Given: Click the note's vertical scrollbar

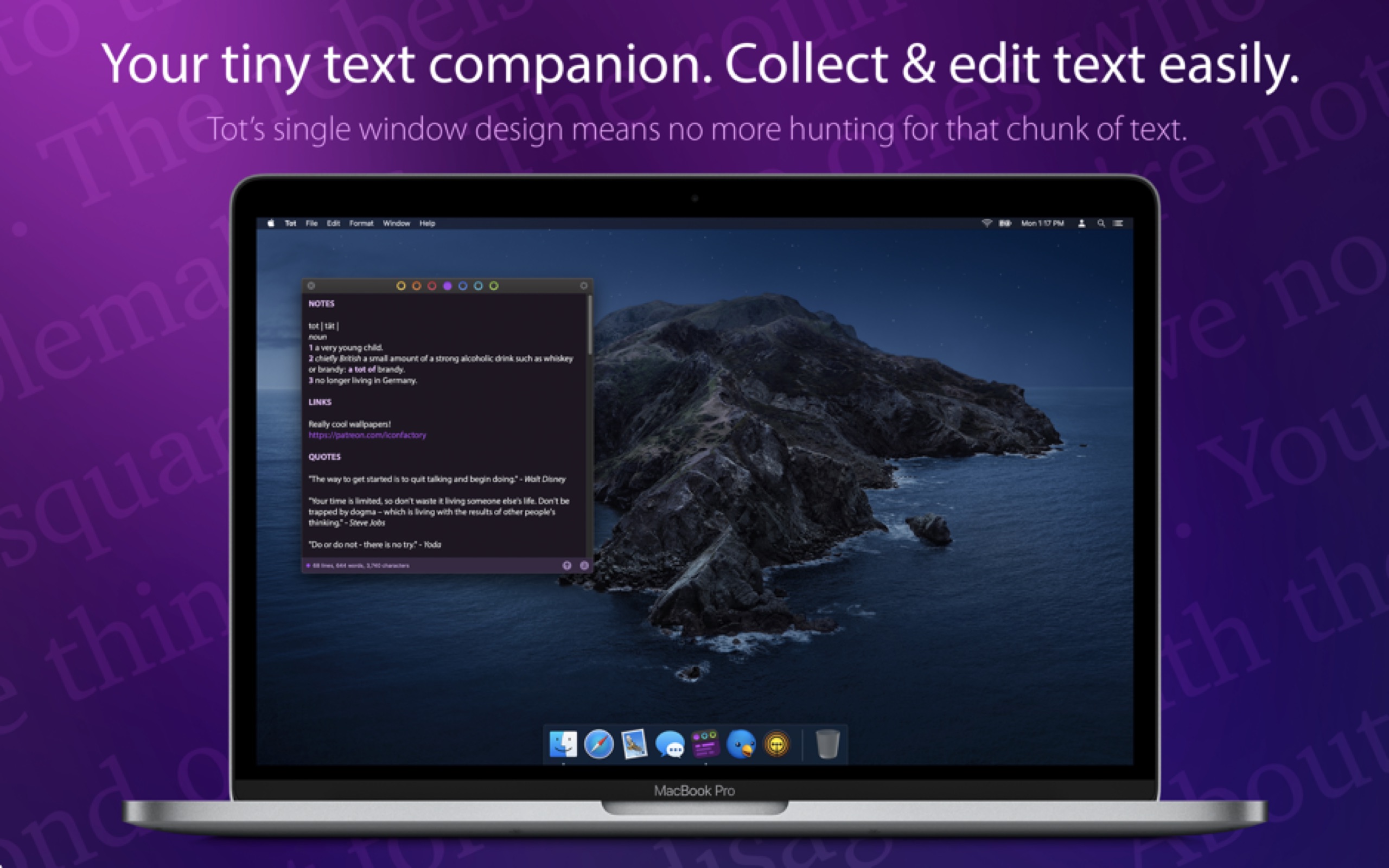Looking at the screenshot, I should pyautogui.click(x=589, y=325).
